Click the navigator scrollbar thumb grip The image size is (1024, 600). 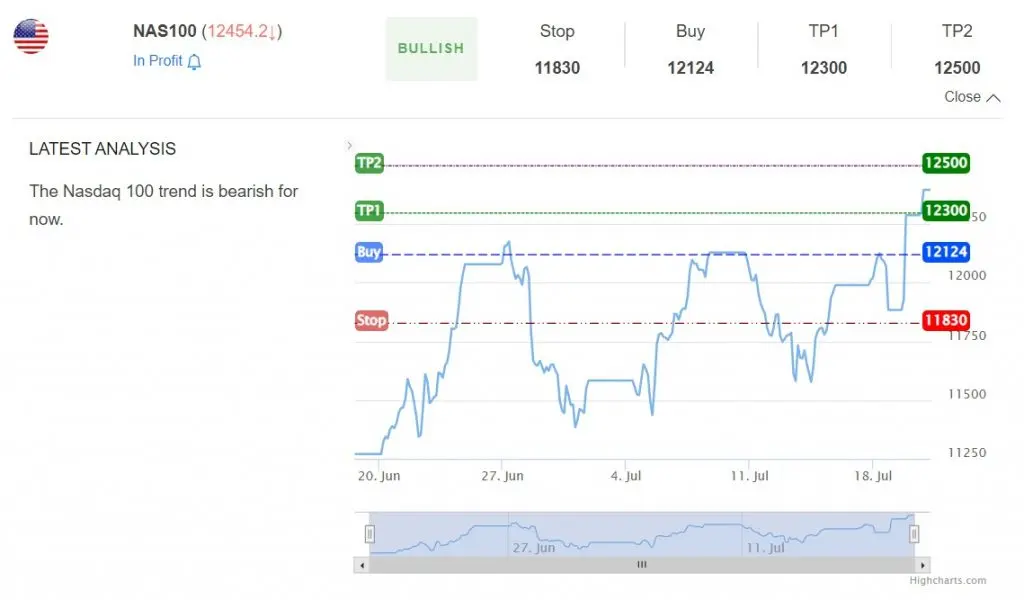pyautogui.click(x=642, y=565)
